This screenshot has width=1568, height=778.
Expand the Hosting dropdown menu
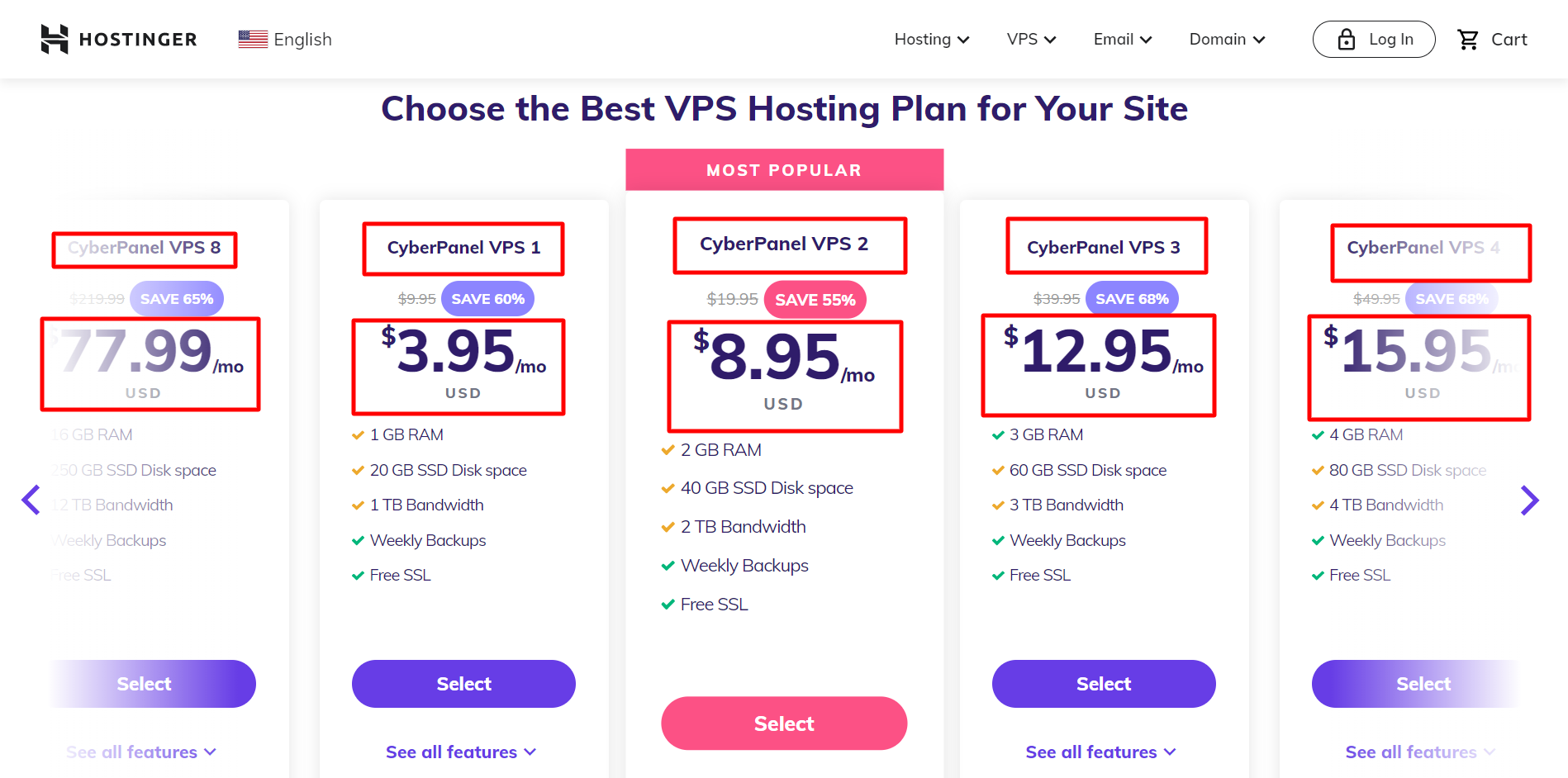click(x=931, y=40)
